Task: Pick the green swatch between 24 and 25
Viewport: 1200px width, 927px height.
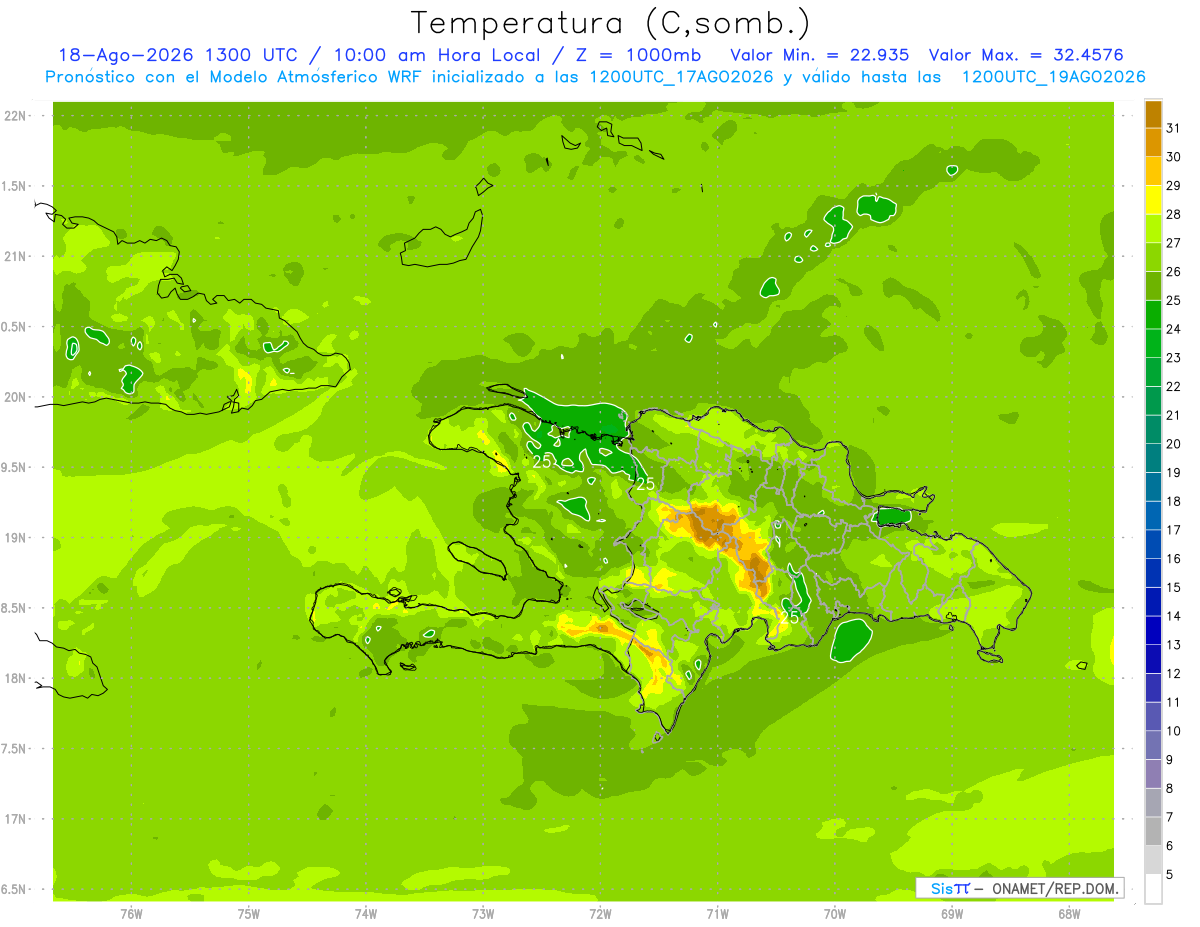Action: point(1153,315)
